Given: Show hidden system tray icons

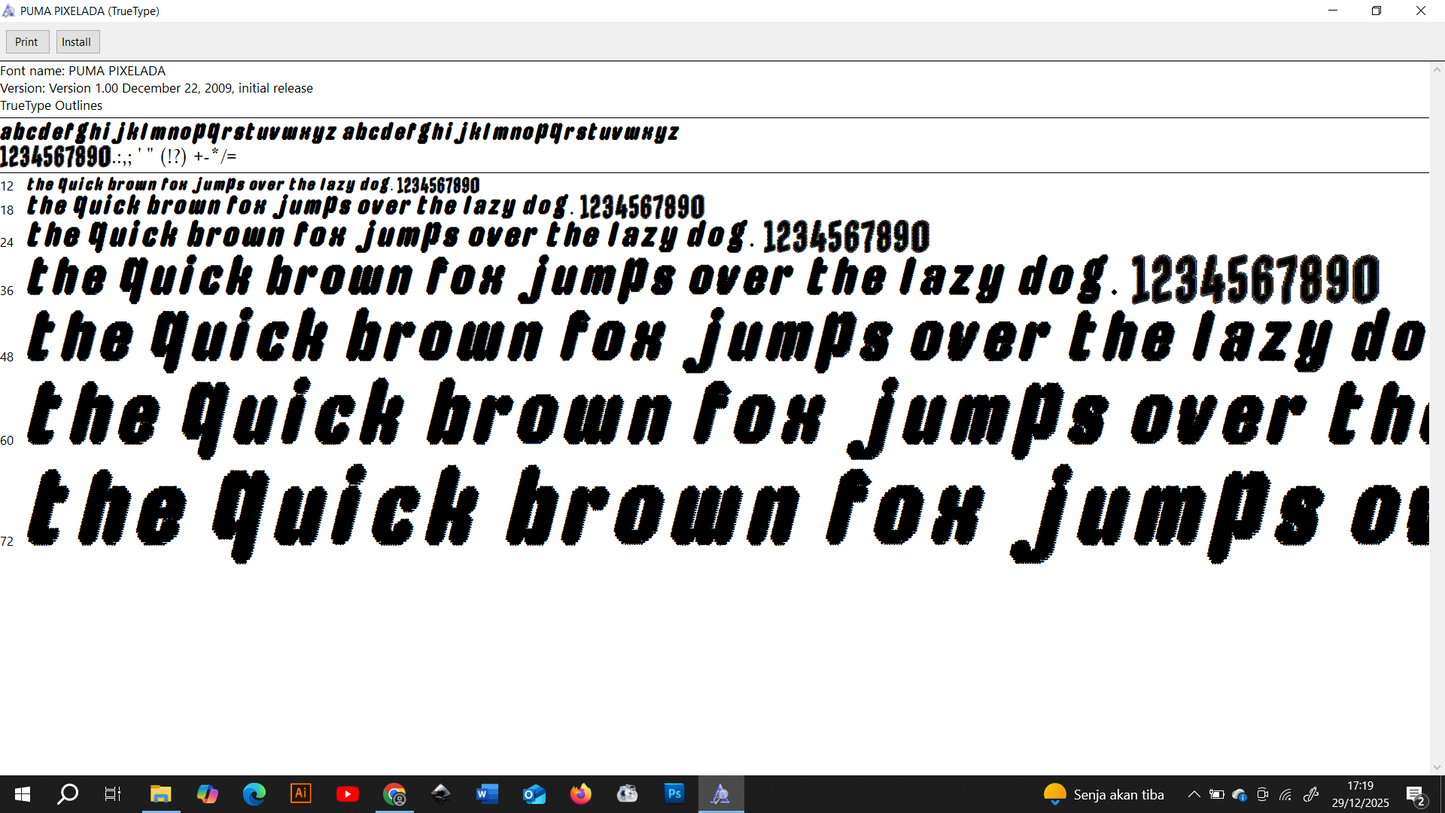Looking at the screenshot, I should tap(1194, 794).
